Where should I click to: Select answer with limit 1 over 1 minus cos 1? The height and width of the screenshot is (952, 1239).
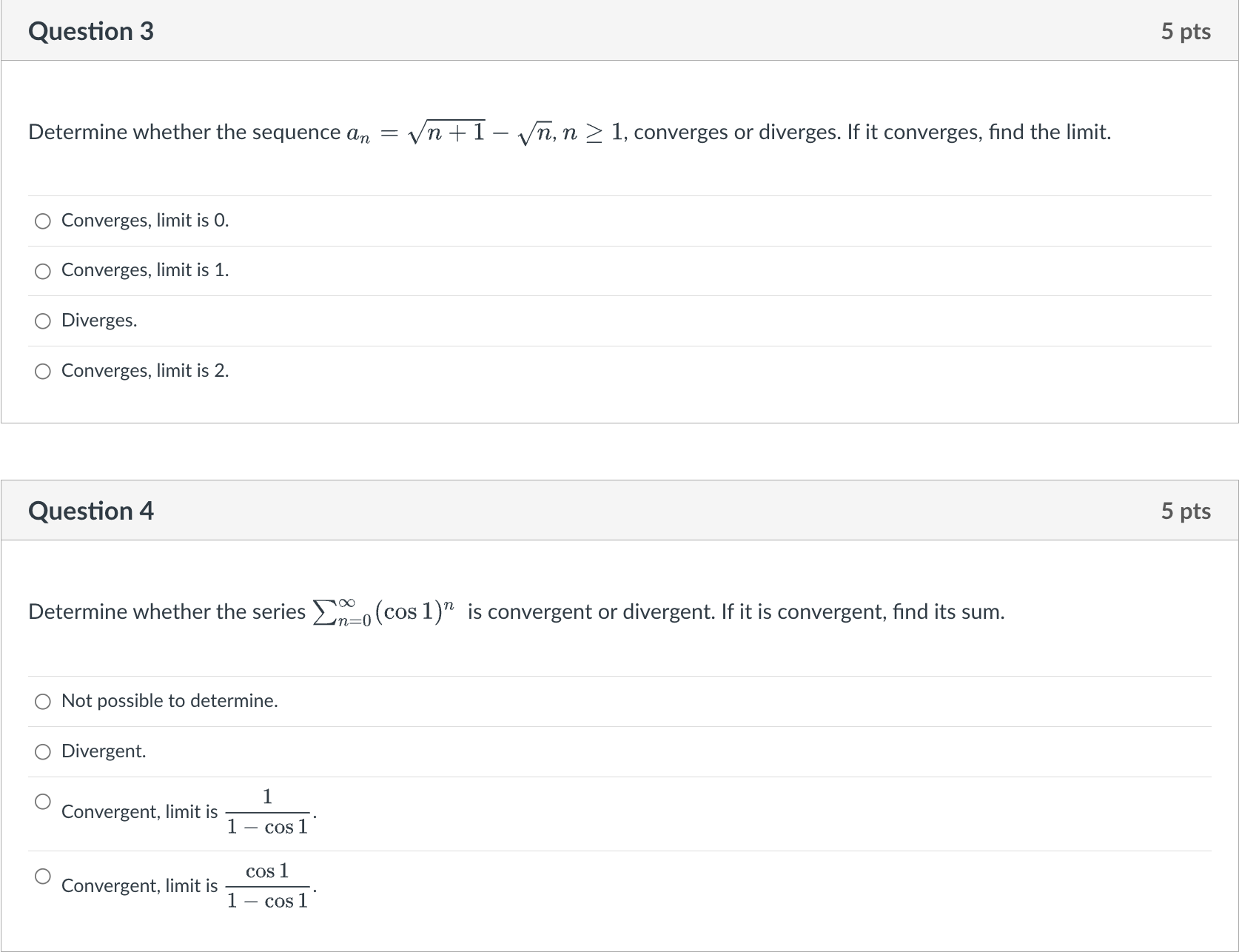pos(42,801)
